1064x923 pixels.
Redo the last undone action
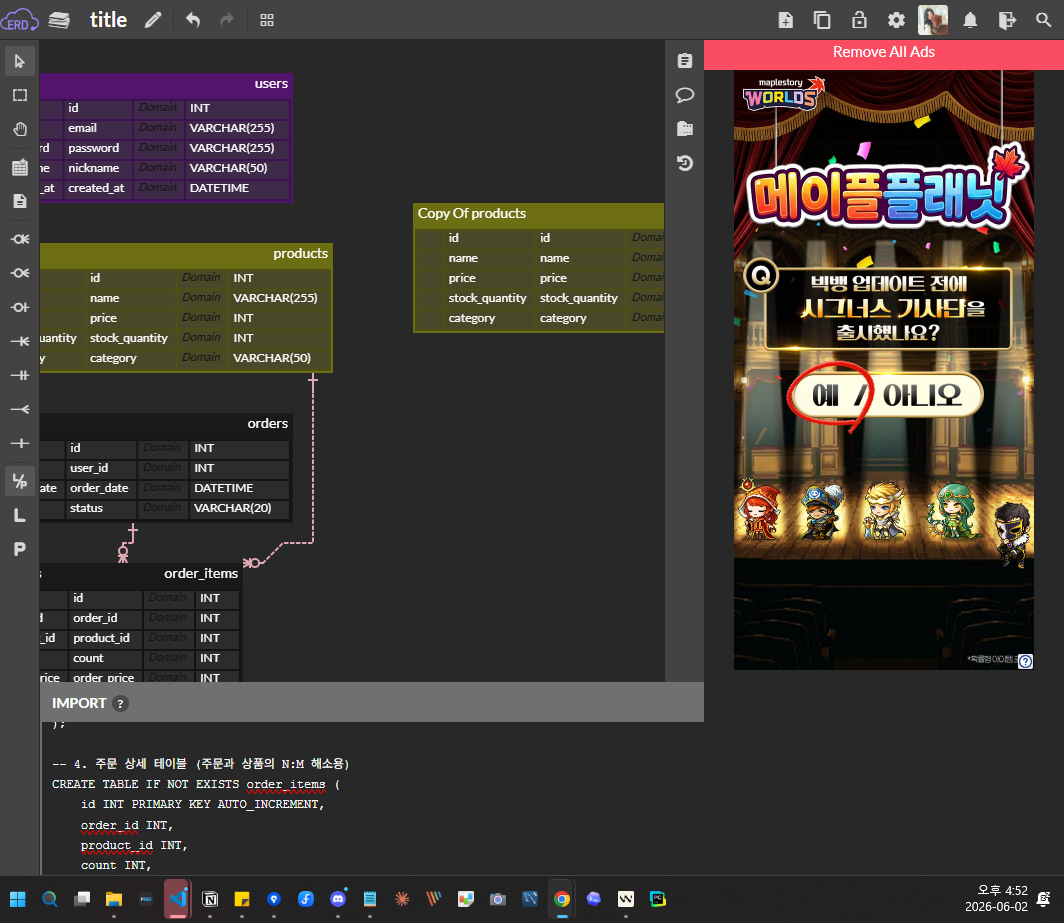227,20
